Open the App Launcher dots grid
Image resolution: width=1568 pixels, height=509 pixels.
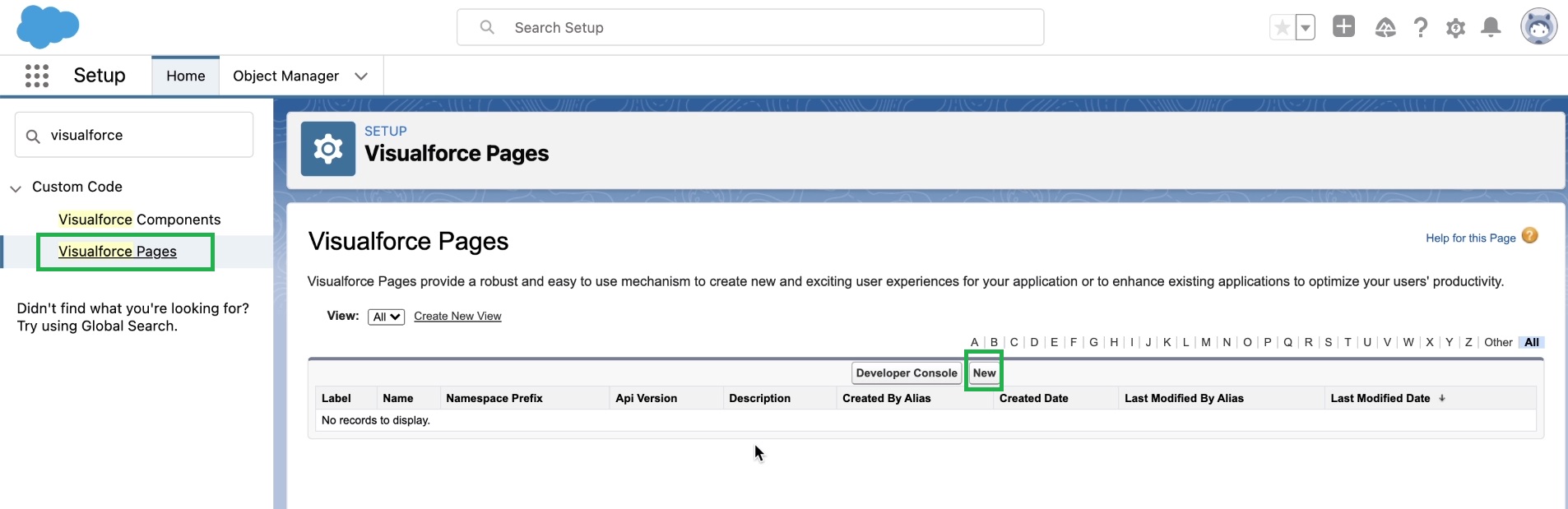(37, 76)
